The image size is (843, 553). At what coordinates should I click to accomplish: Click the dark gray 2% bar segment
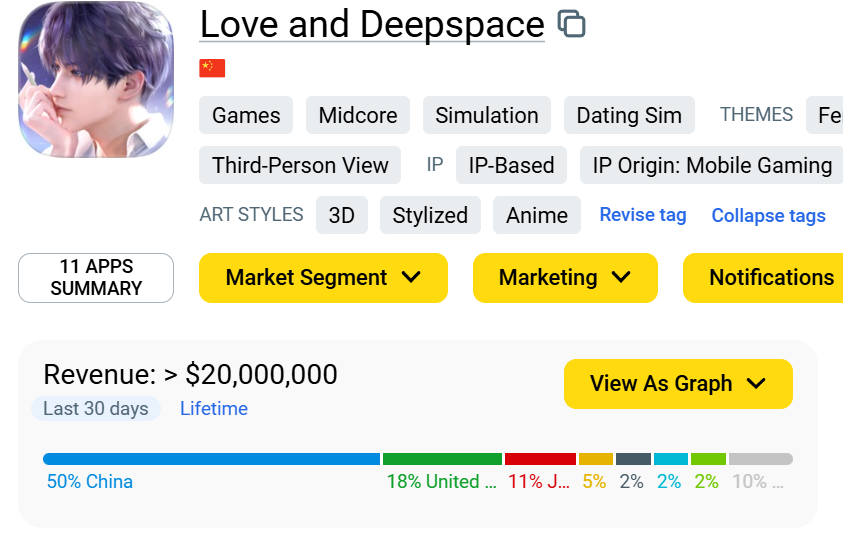pos(633,459)
